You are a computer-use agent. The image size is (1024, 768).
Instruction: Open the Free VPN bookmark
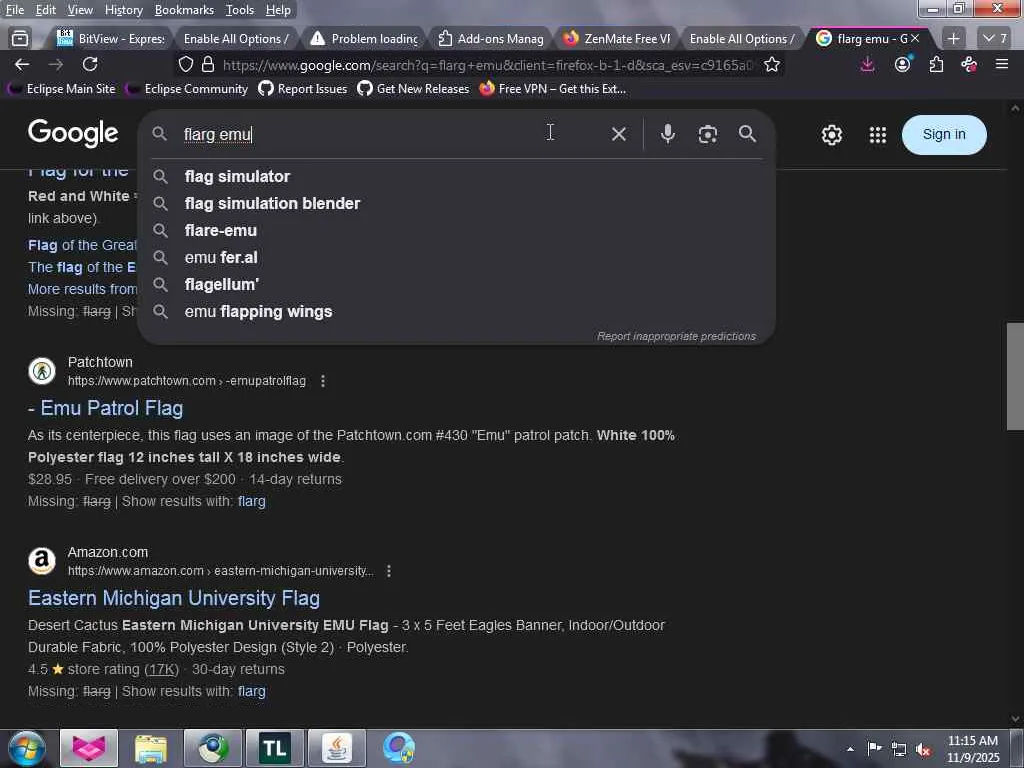click(552, 89)
